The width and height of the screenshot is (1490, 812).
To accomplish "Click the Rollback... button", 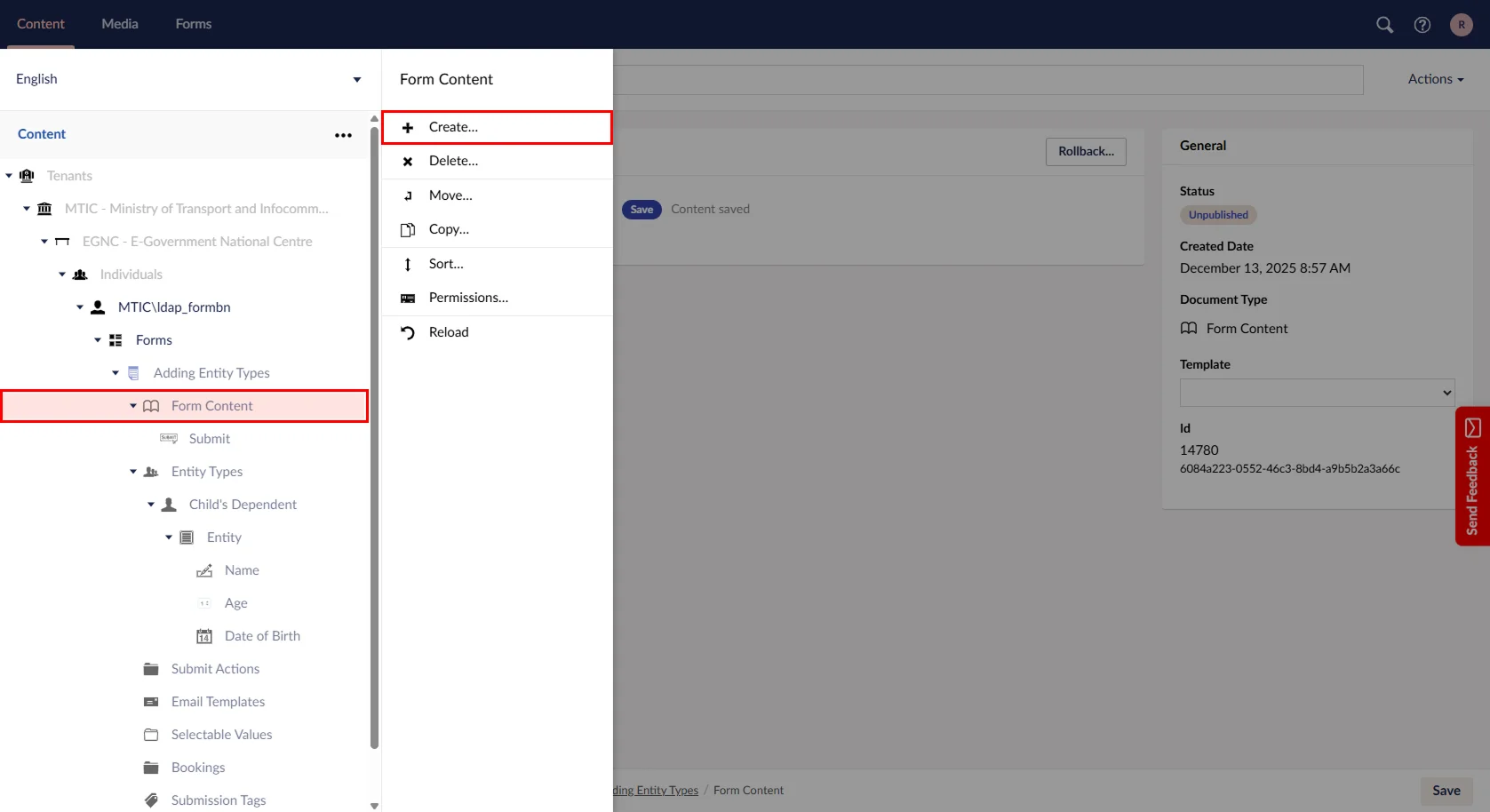I will pos(1086,151).
